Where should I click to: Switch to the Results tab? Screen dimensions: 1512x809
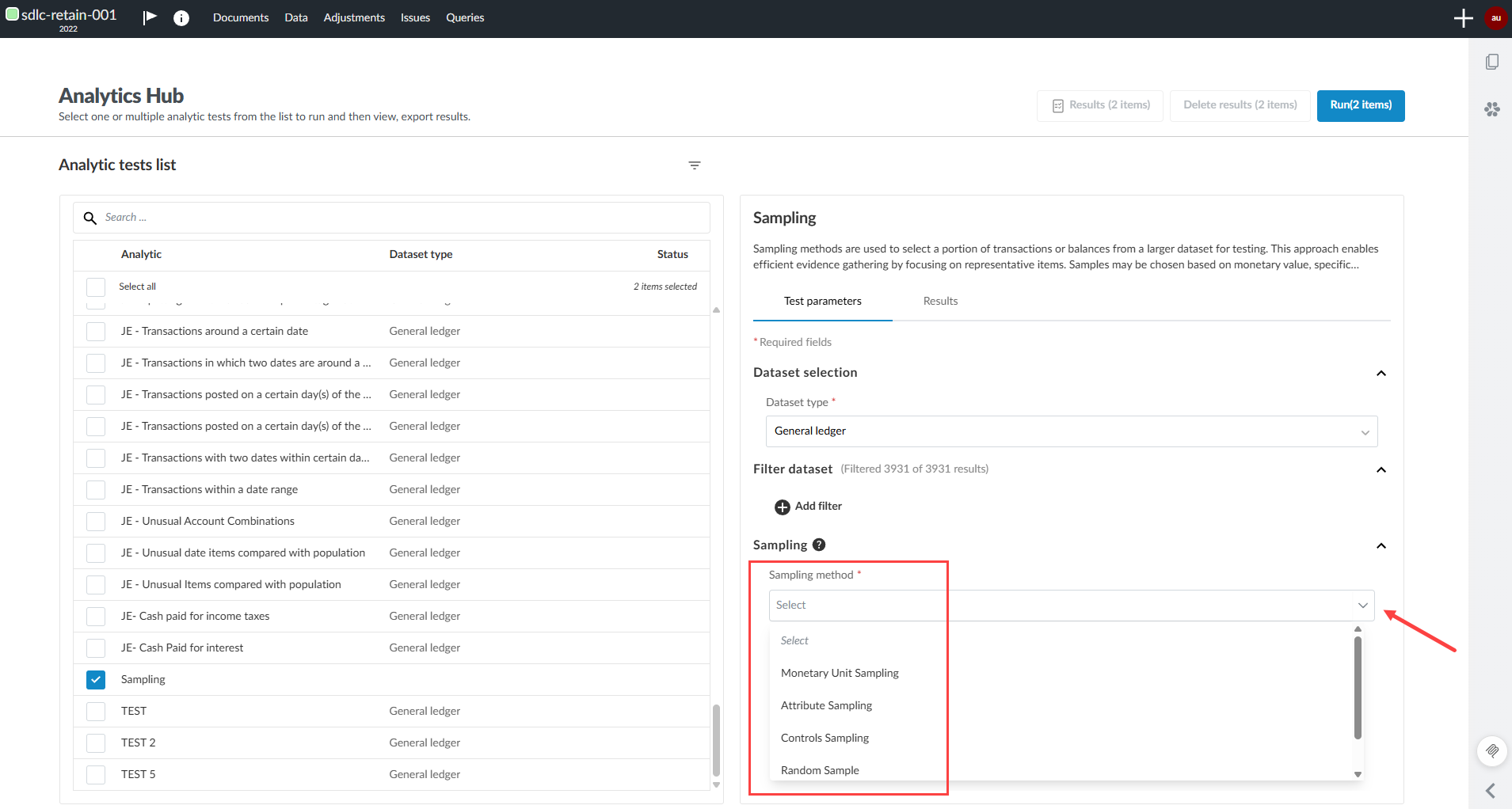pyautogui.click(x=940, y=301)
